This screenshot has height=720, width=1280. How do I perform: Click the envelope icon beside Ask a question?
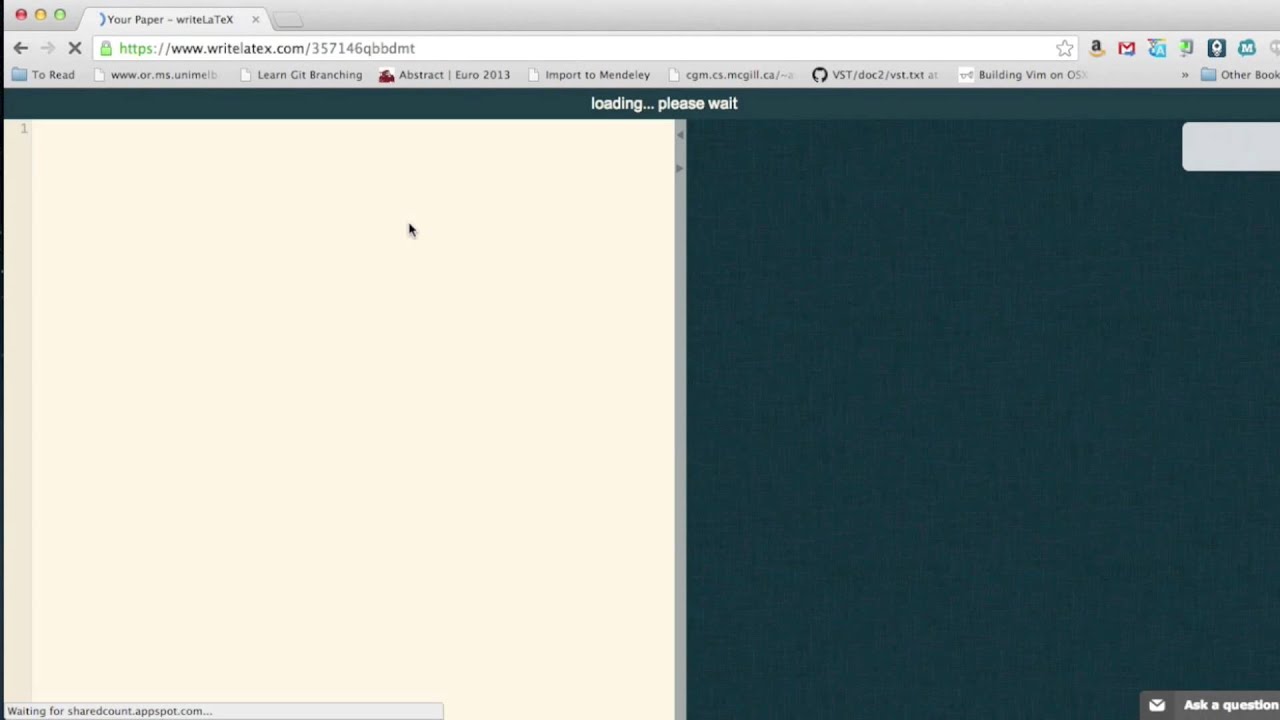[1157, 705]
